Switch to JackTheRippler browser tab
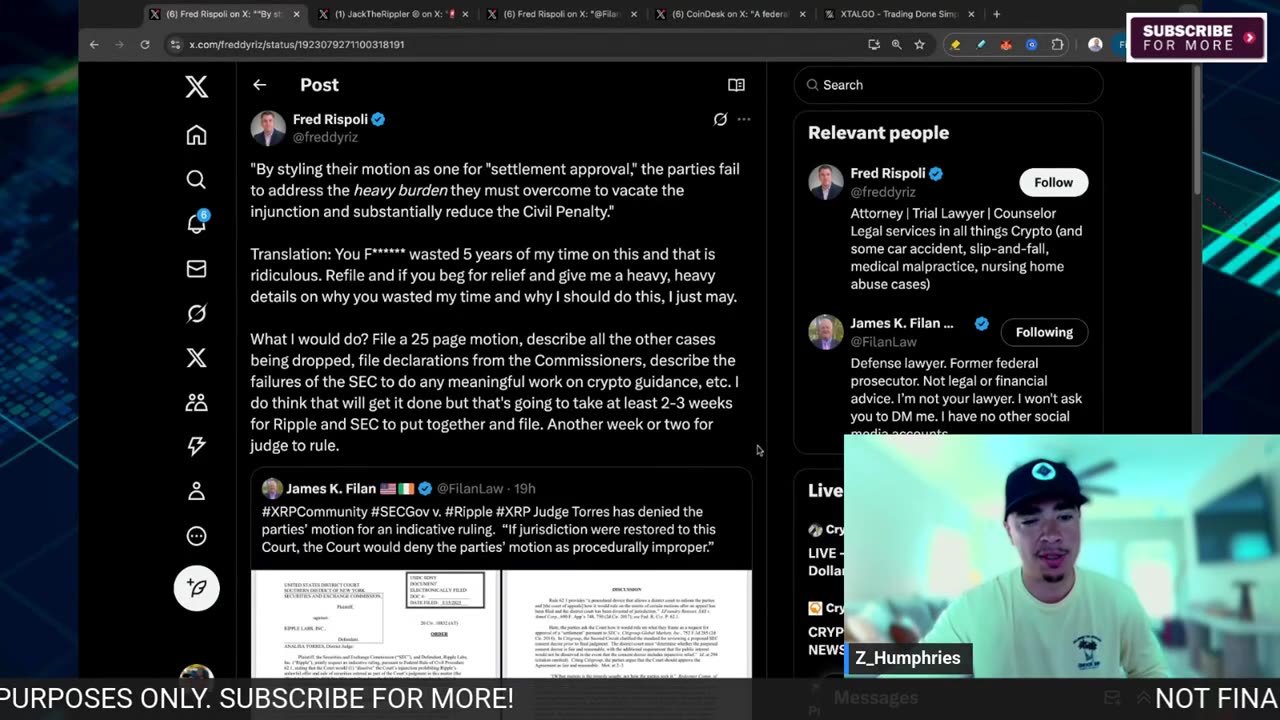The width and height of the screenshot is (1280, 720). pos(393,14)
